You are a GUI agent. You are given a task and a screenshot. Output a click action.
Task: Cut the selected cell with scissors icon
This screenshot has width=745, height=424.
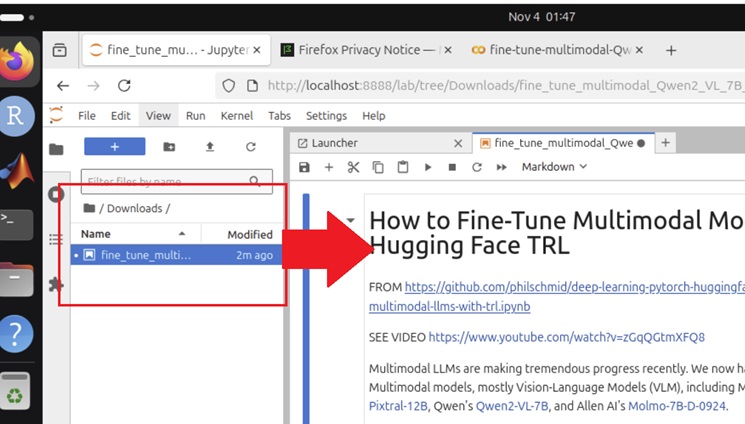(353, 167)
